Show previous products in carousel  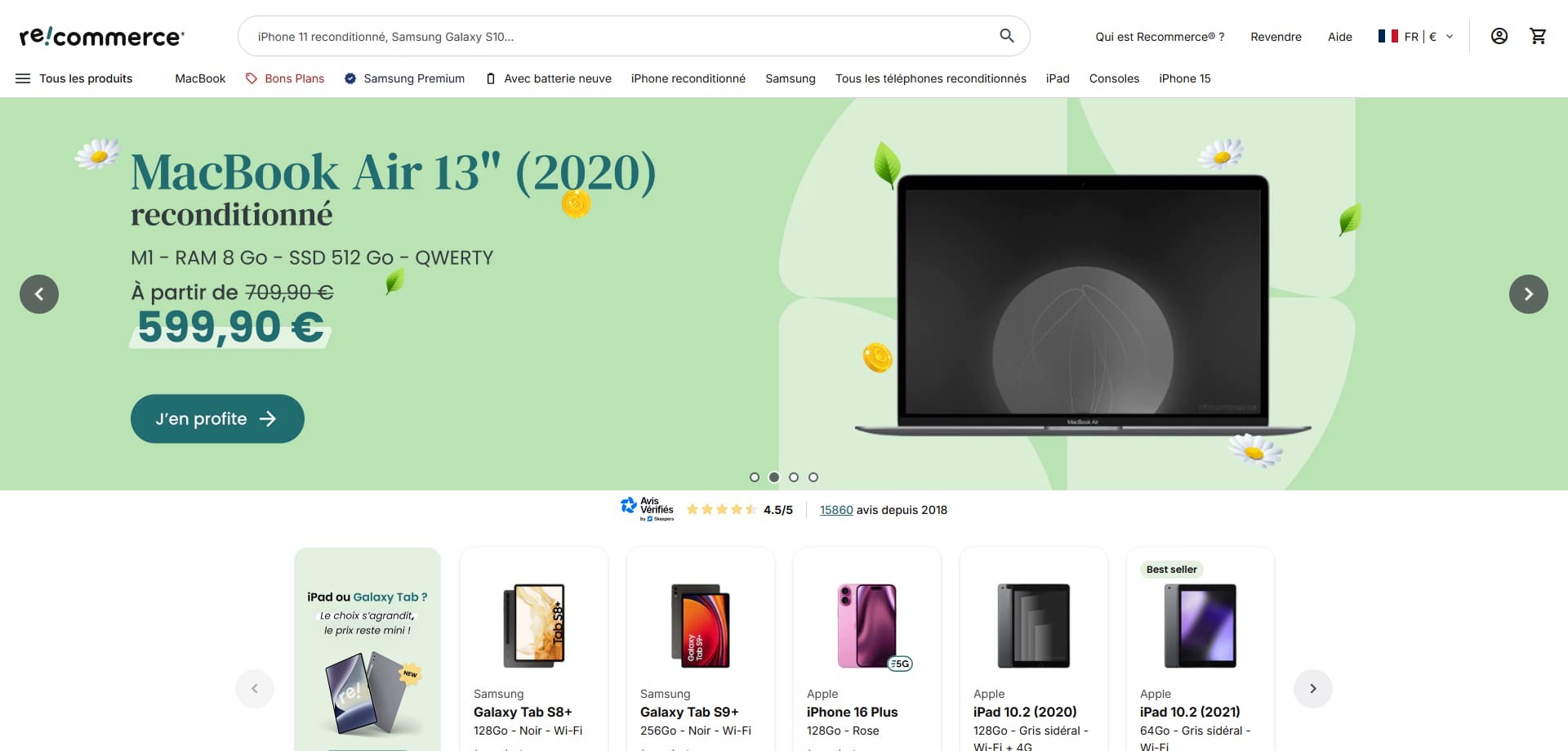[255, 689]
